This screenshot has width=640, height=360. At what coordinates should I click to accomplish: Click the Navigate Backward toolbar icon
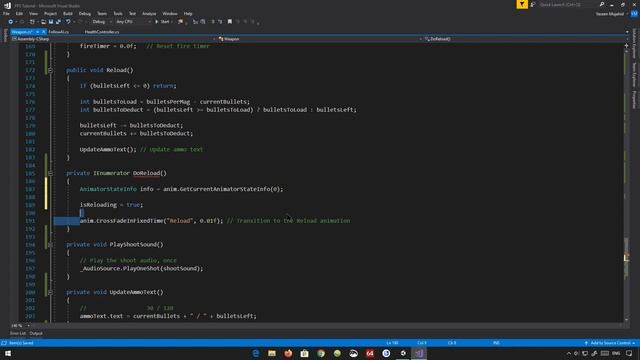click(x=11, y=22)
